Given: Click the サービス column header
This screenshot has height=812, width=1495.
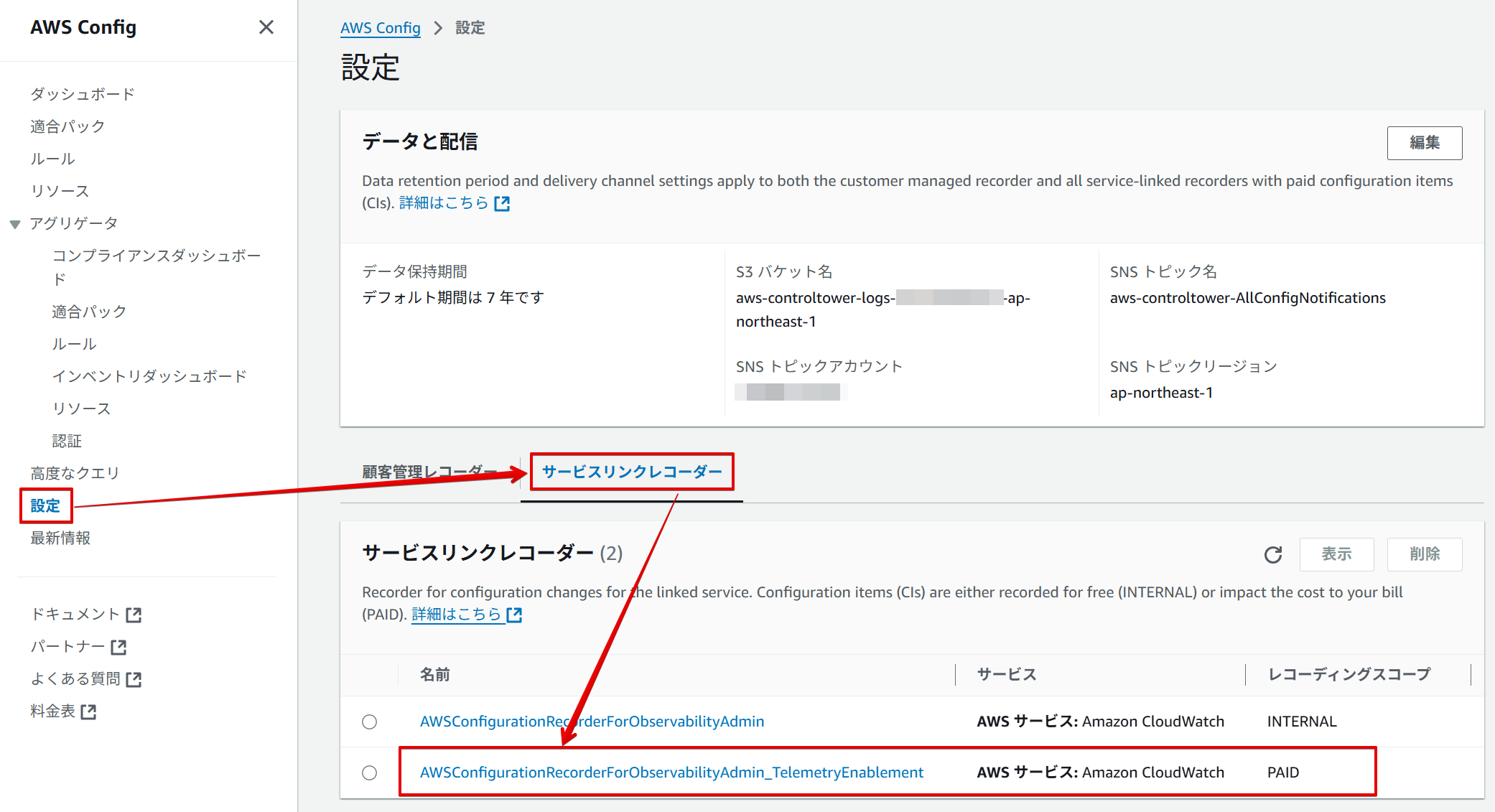Looking at the screenshot, I should click(x=1007, y=675).
